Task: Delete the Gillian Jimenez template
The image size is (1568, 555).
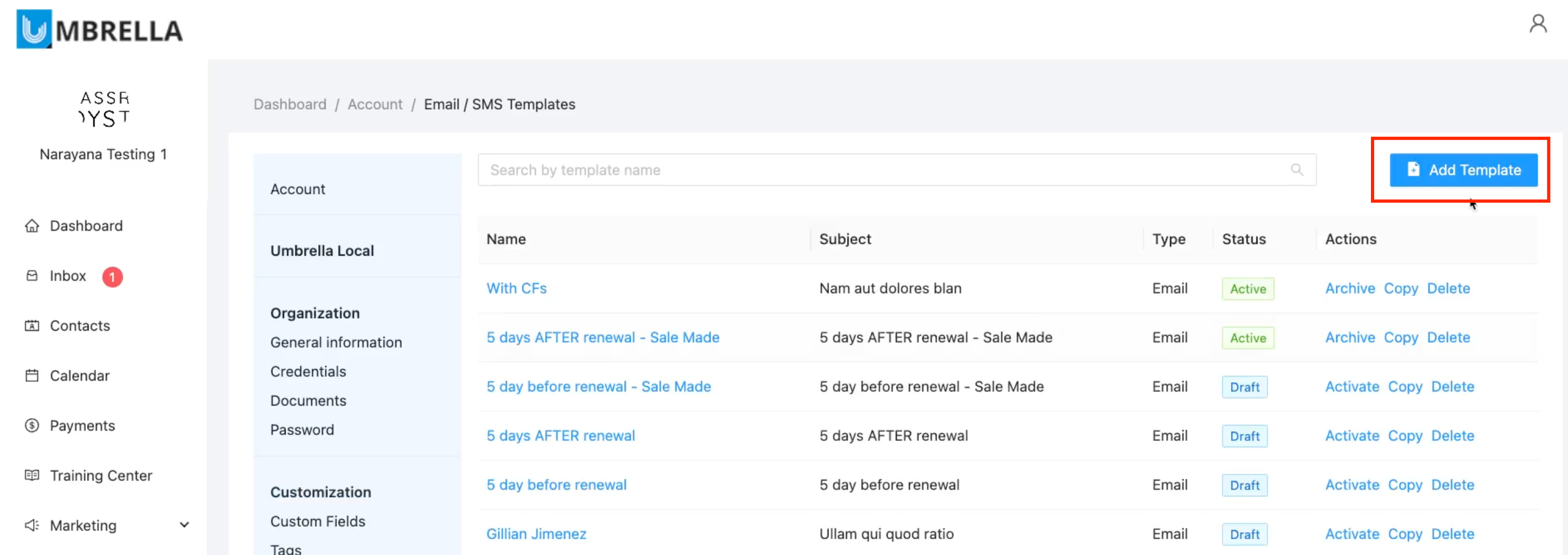Action: pos(1452,534)
